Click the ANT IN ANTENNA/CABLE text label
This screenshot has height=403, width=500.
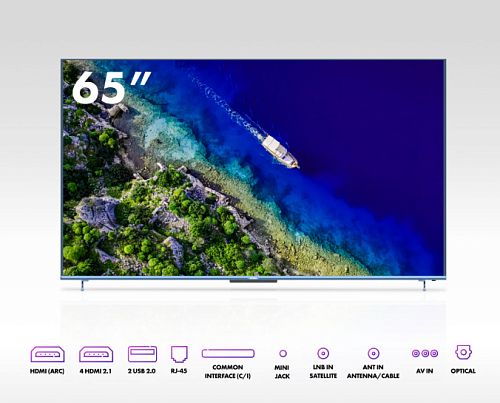click(x=373, y=372)
